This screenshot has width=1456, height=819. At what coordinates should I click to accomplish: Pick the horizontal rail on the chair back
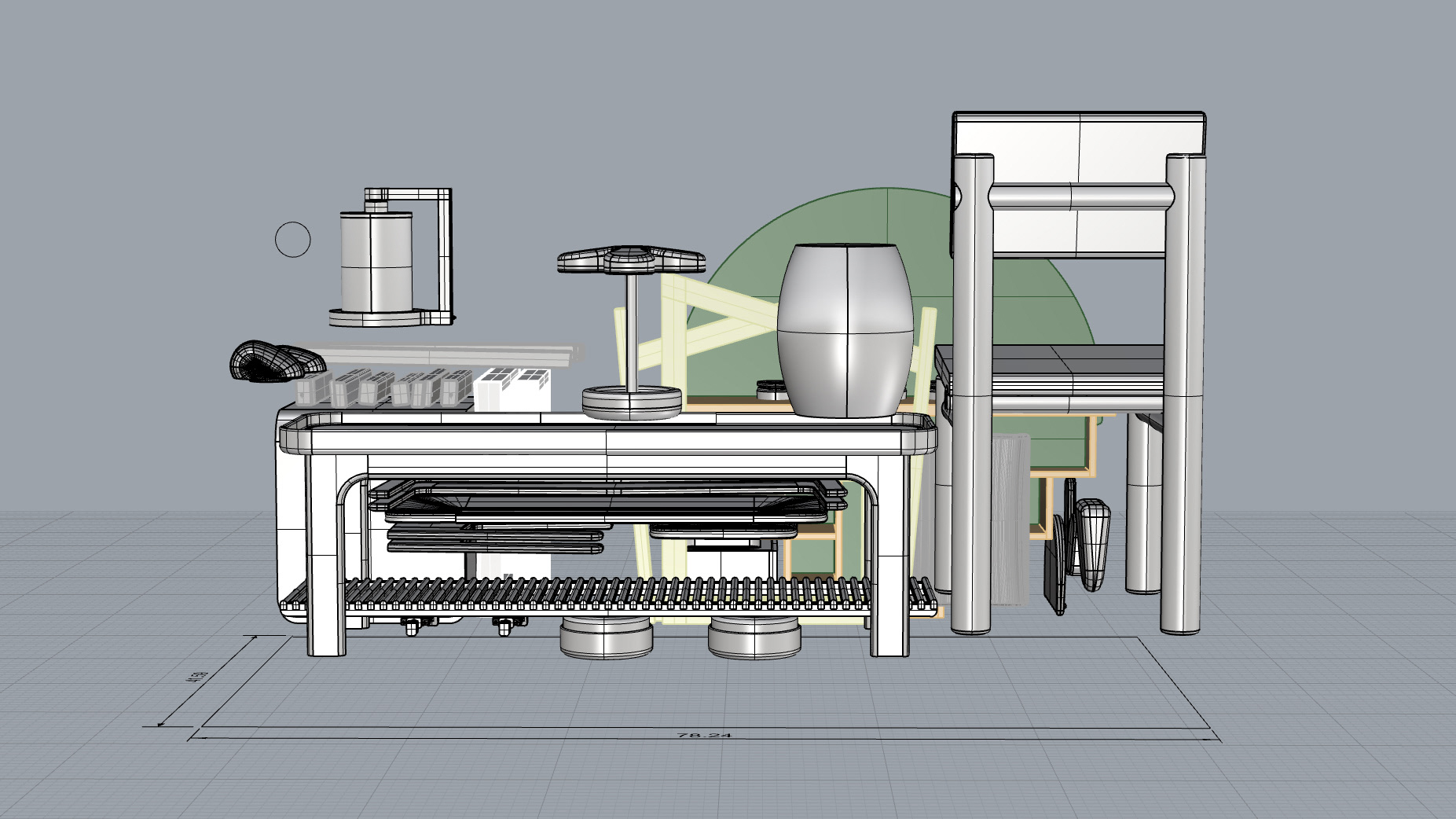[x=1081, y=196]
